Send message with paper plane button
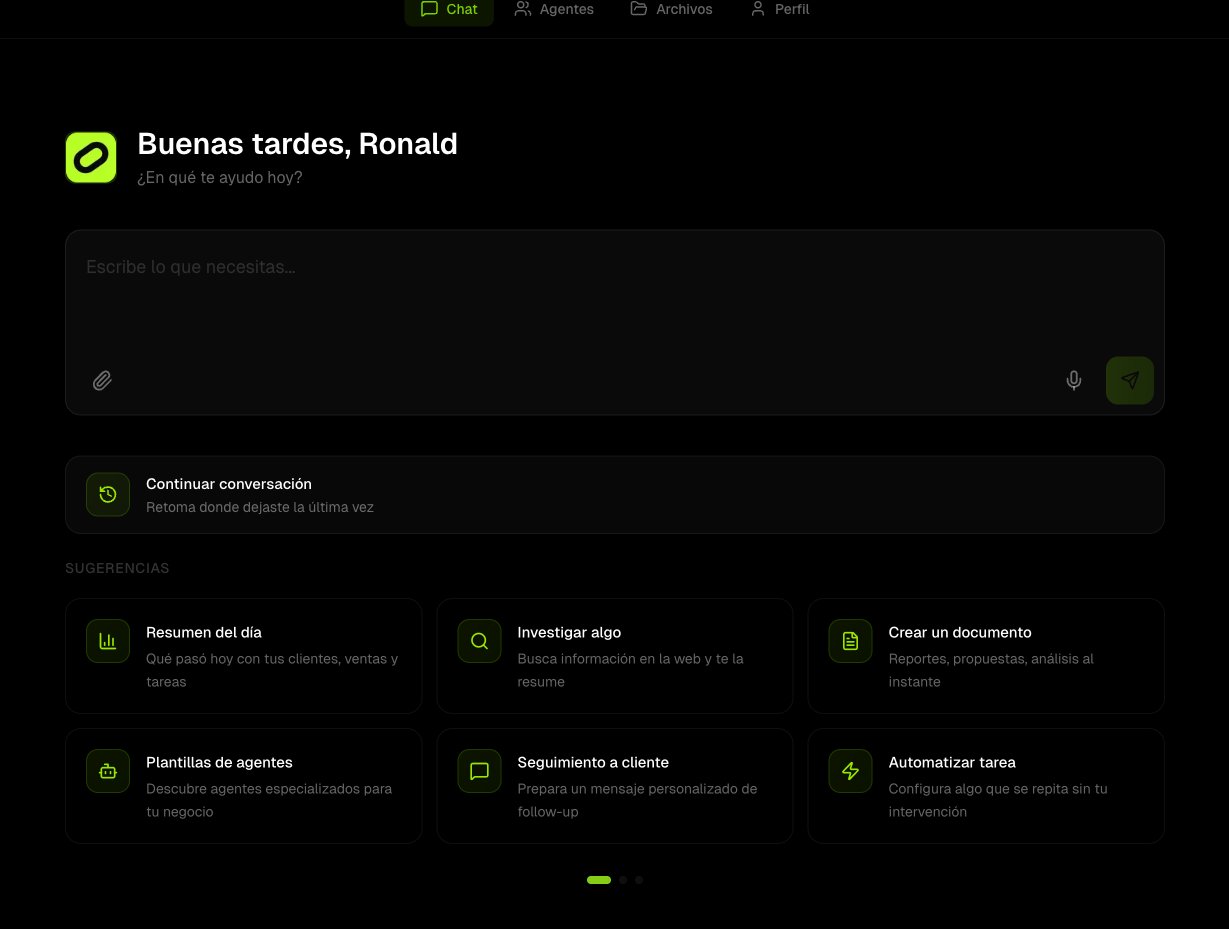Image resolution: width=1229 pixels, height=929 pixels. (x=1130, y=381)
